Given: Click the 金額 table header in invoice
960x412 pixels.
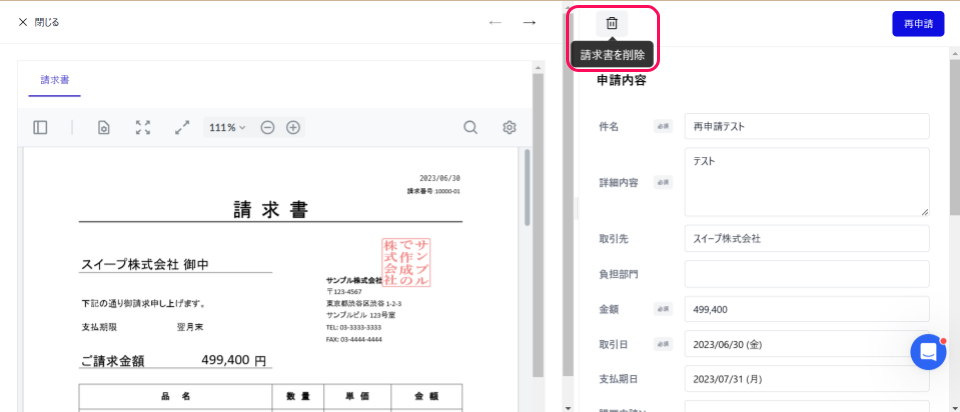Looking at the screenshot, I should click(427, 396).
